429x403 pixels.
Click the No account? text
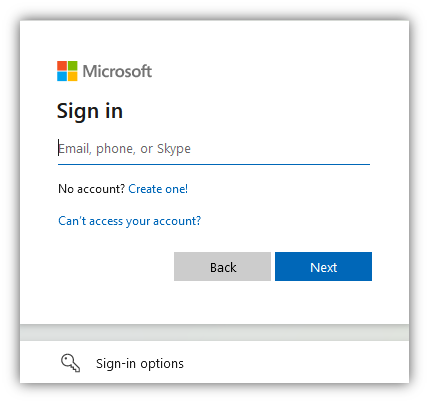coord(91,189)
